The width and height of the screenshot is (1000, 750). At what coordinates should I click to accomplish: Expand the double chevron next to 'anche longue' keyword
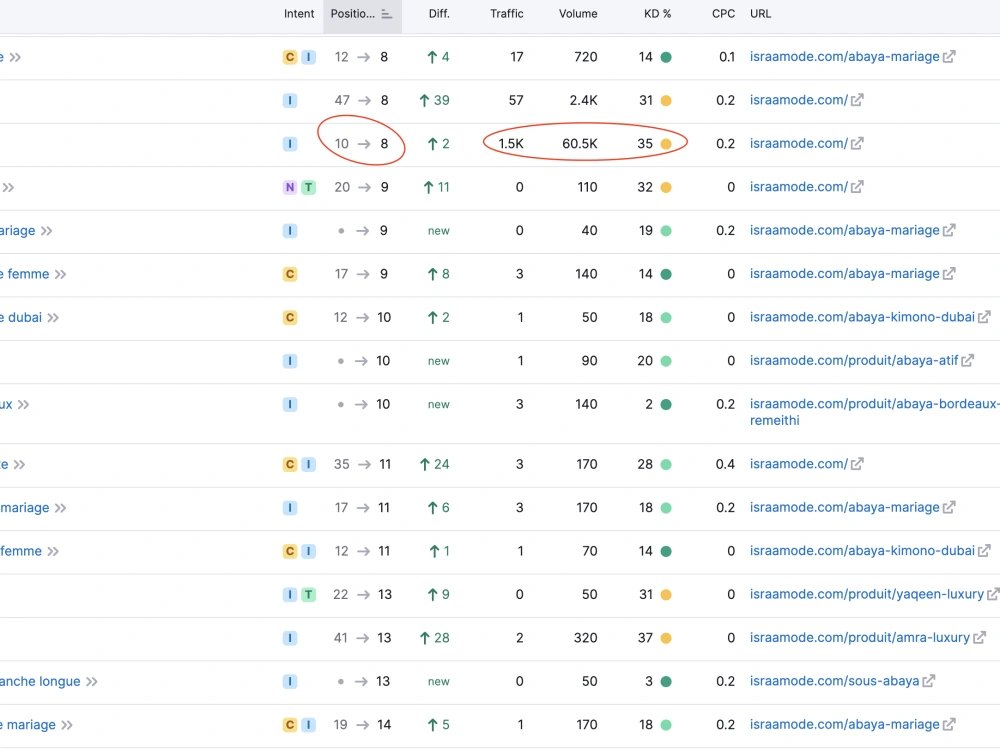click(92, 682)
